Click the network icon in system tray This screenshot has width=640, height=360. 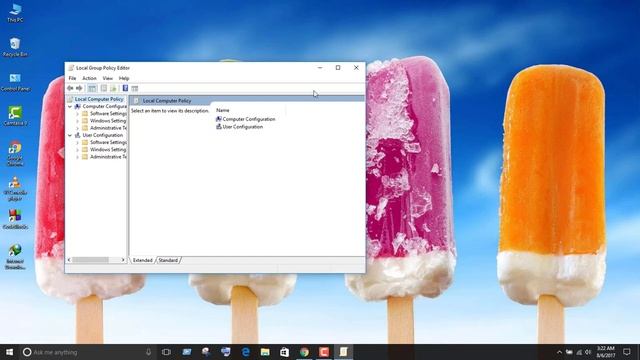579,352
